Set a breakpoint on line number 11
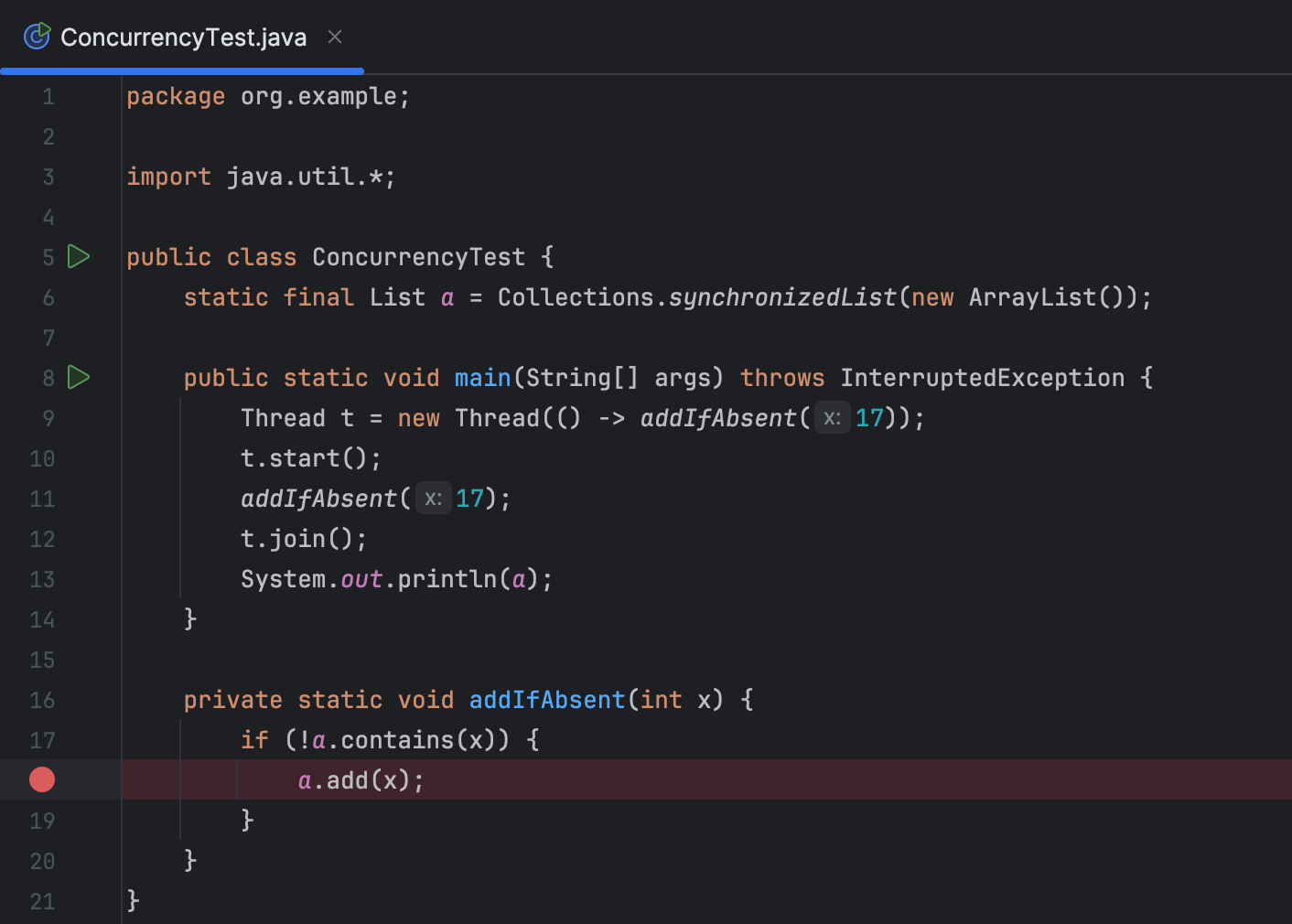This screenshot has height=924, width=1292. tap(42, 499)
